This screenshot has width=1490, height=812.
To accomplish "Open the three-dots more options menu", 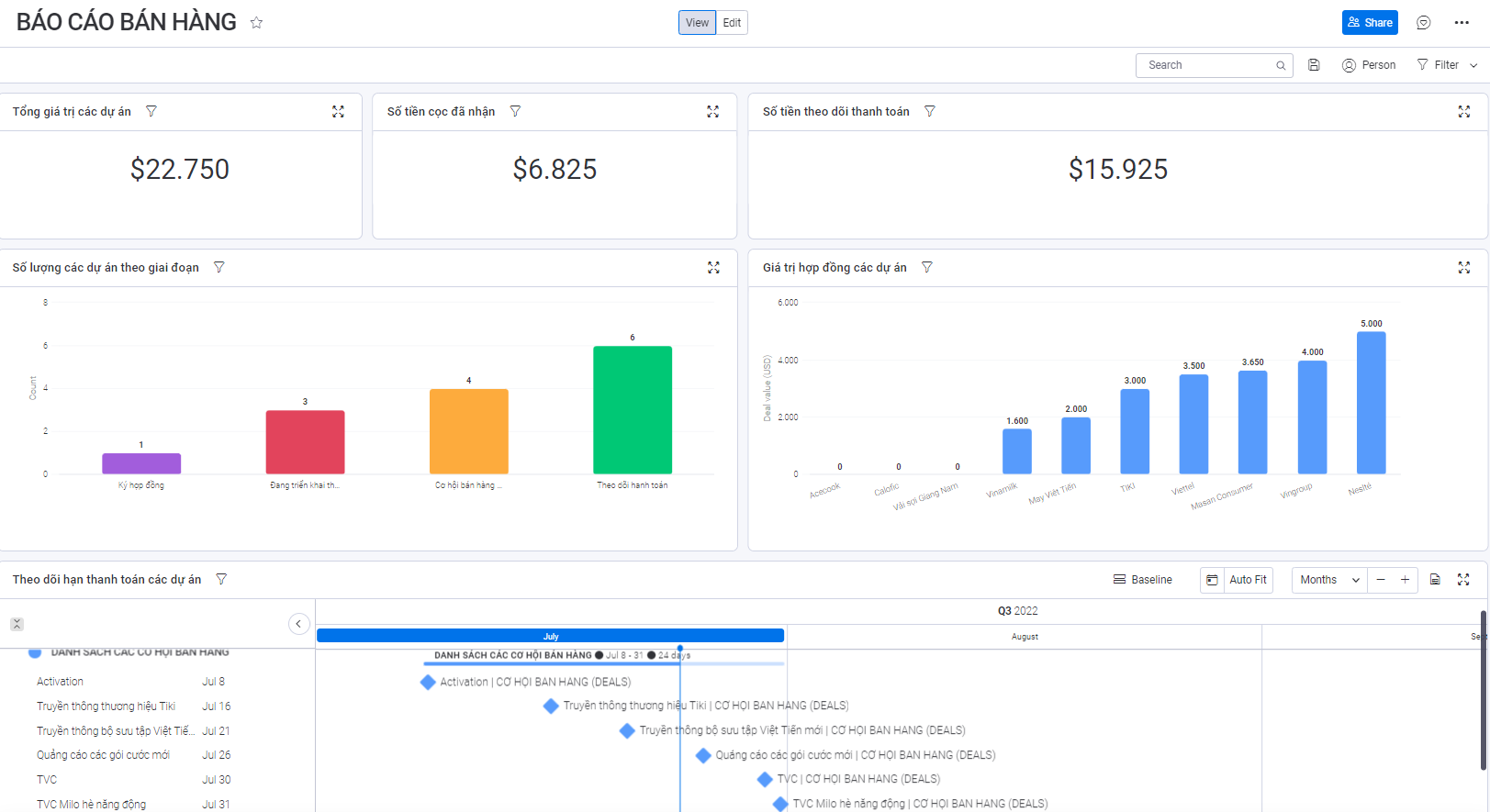I will 1462,23.
